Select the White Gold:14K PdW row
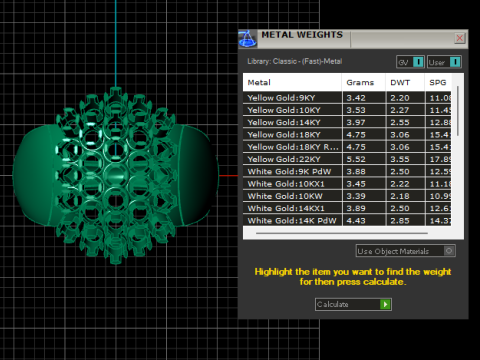The image size is (480, 360). pyautogui.click(x=347, y=220)
